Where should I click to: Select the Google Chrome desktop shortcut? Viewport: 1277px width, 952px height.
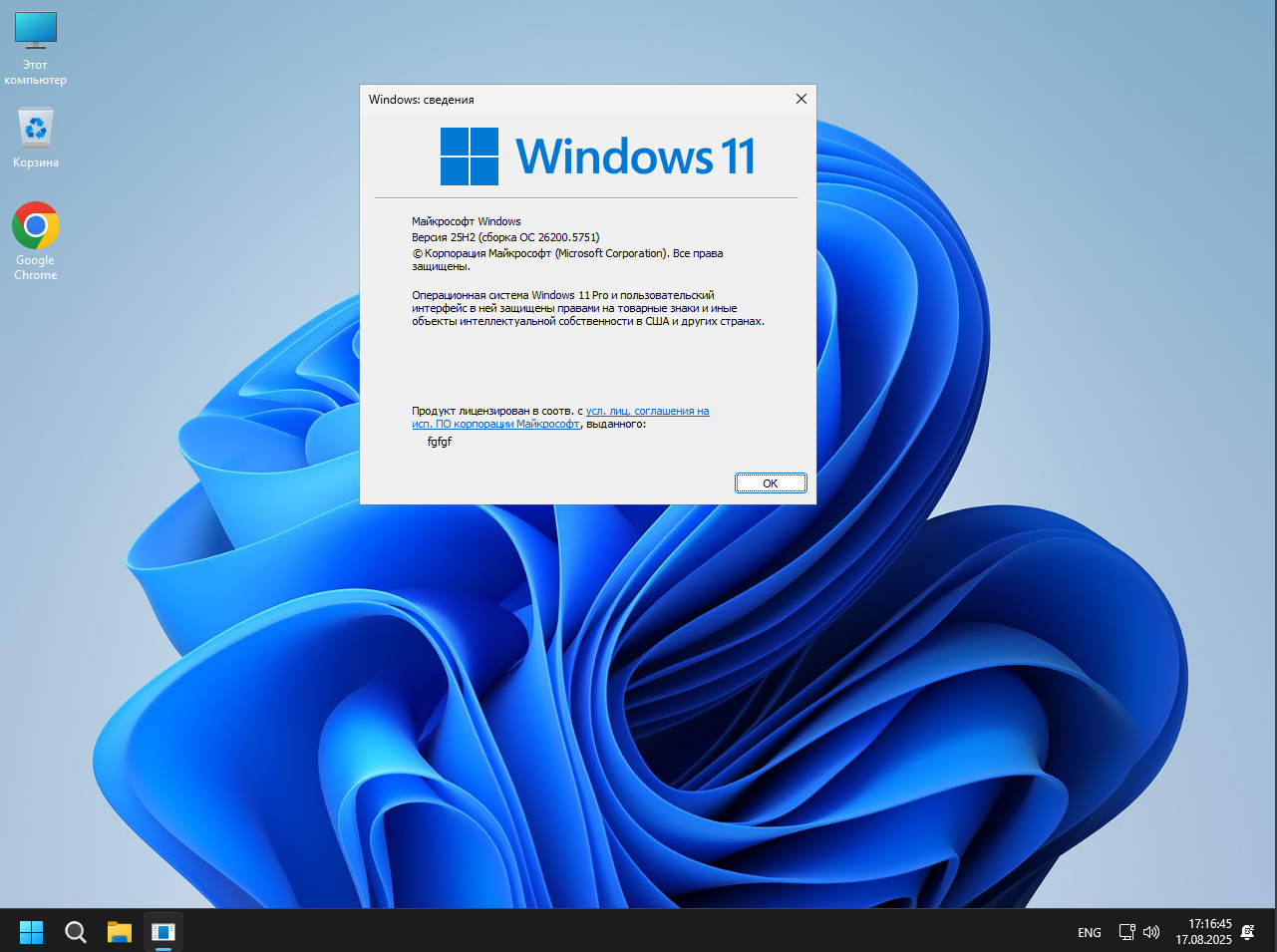click(x=36, y=241)
